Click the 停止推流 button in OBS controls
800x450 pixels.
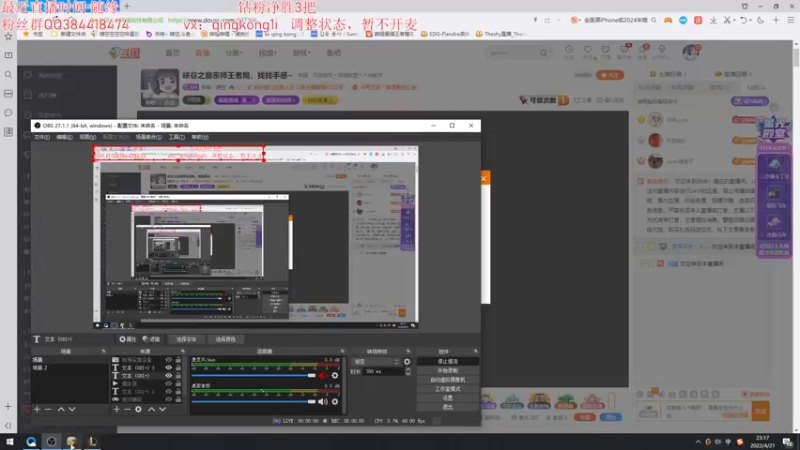coord(447,361)
